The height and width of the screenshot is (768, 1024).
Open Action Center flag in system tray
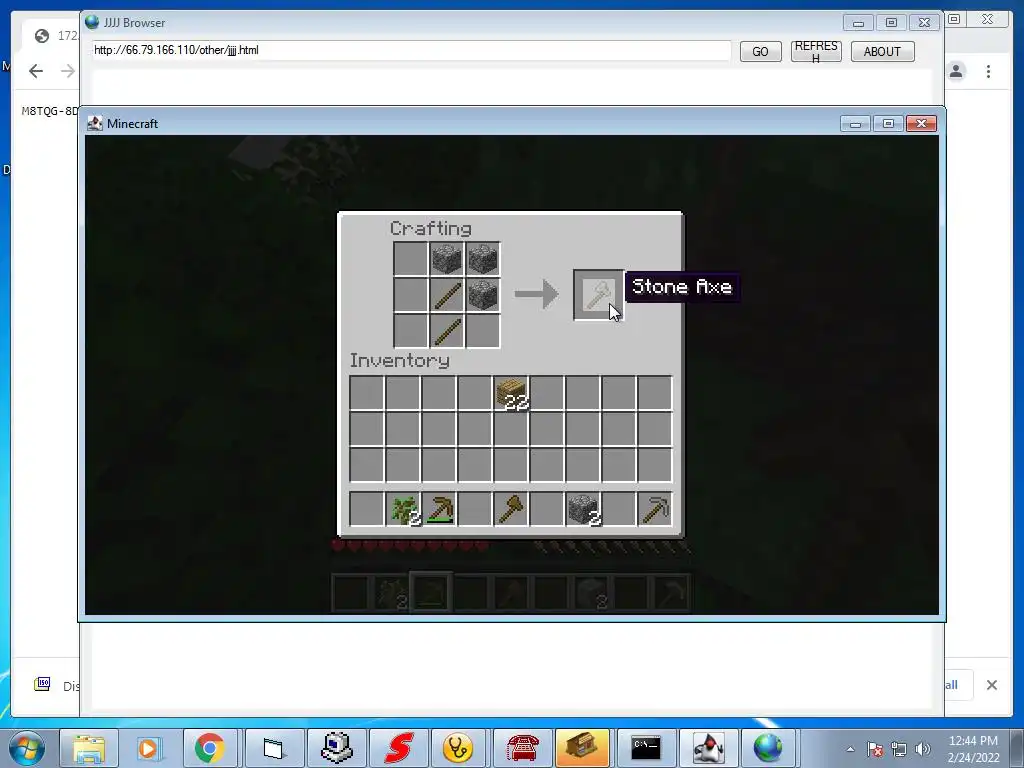(x=875, y=749)
